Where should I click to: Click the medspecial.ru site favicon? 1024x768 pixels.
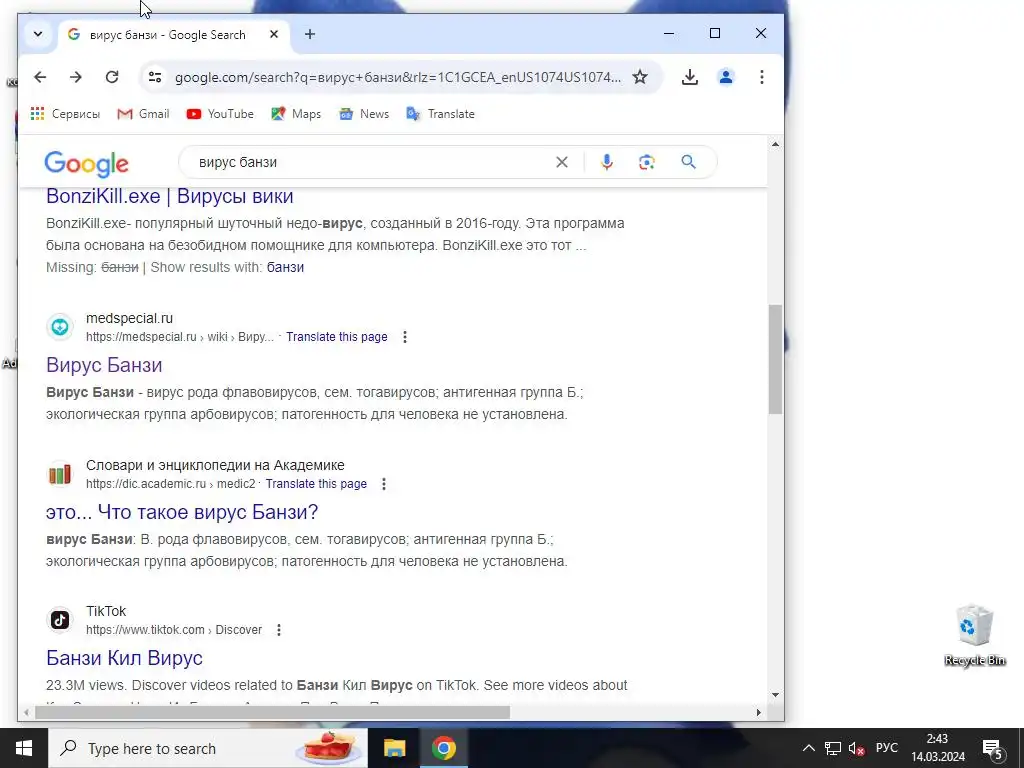(x=60, y=327)
